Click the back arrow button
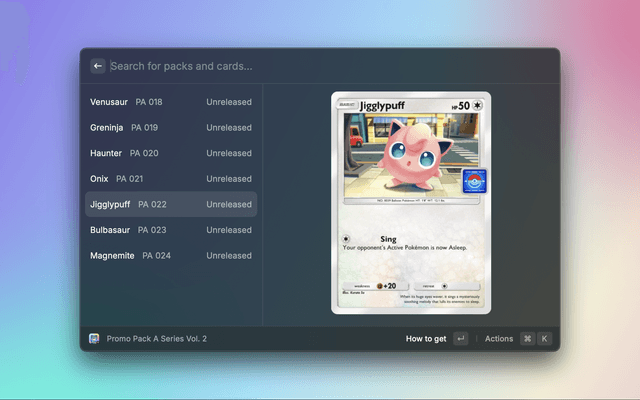 (x=98, y=66)
